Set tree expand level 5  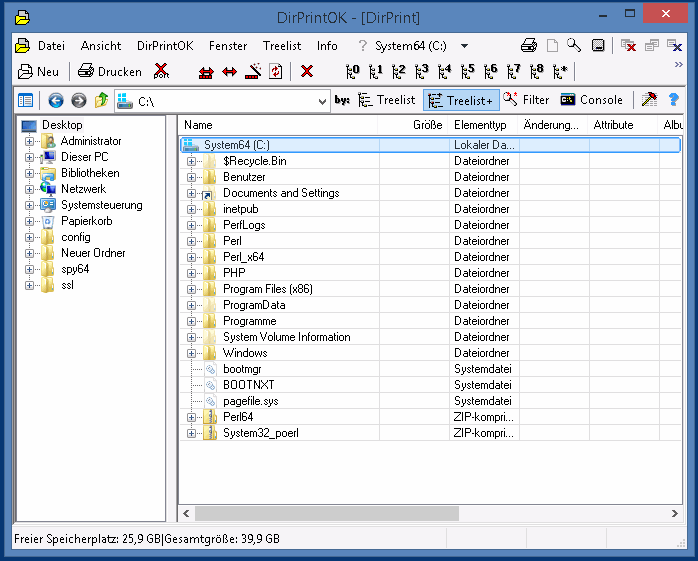[468, 71]
